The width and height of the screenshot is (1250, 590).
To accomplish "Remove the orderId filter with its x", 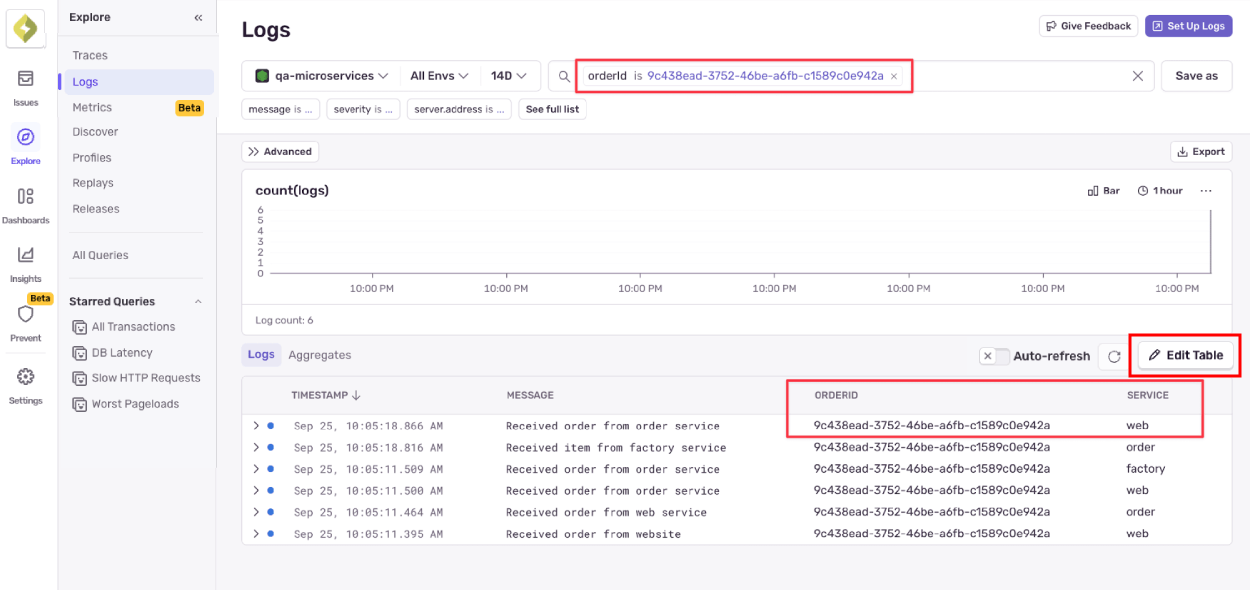I will coord(893,75).
